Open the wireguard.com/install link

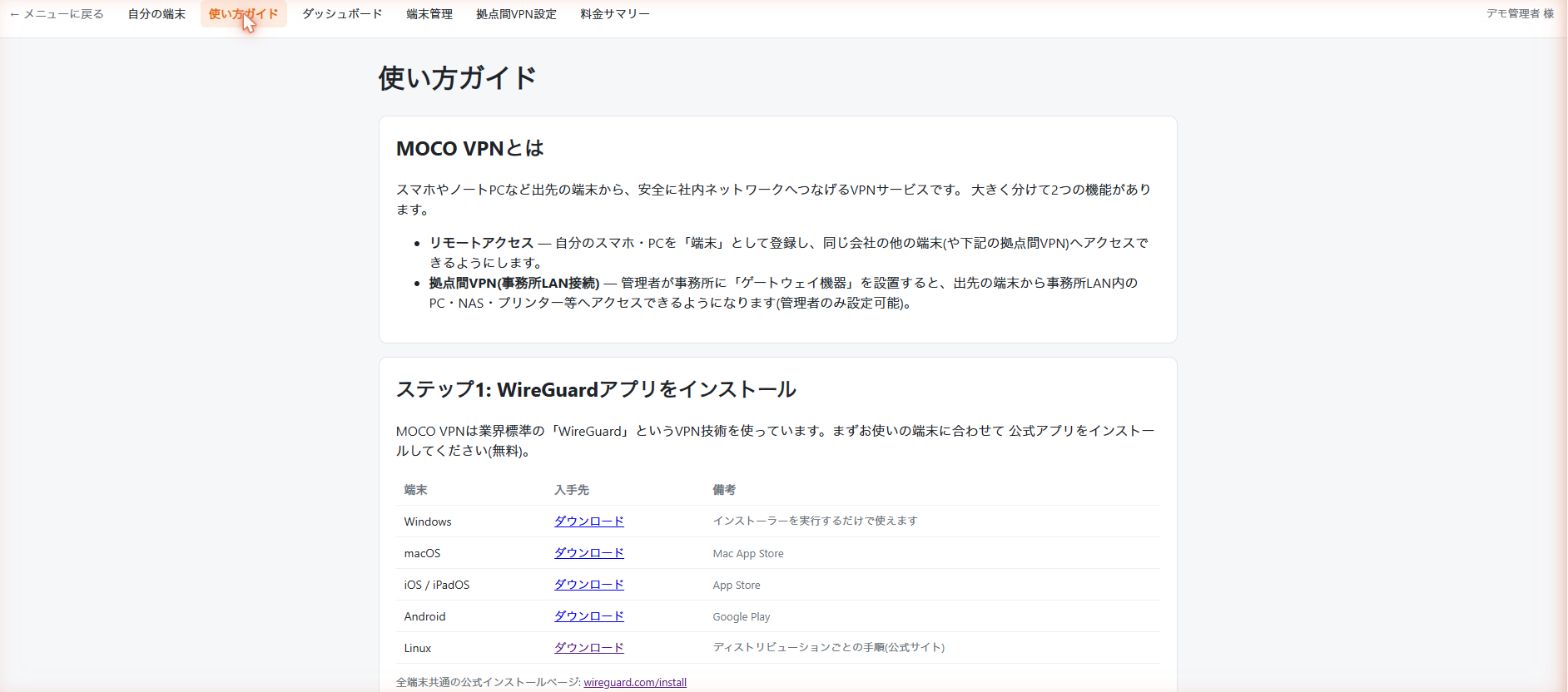[635, 682]
